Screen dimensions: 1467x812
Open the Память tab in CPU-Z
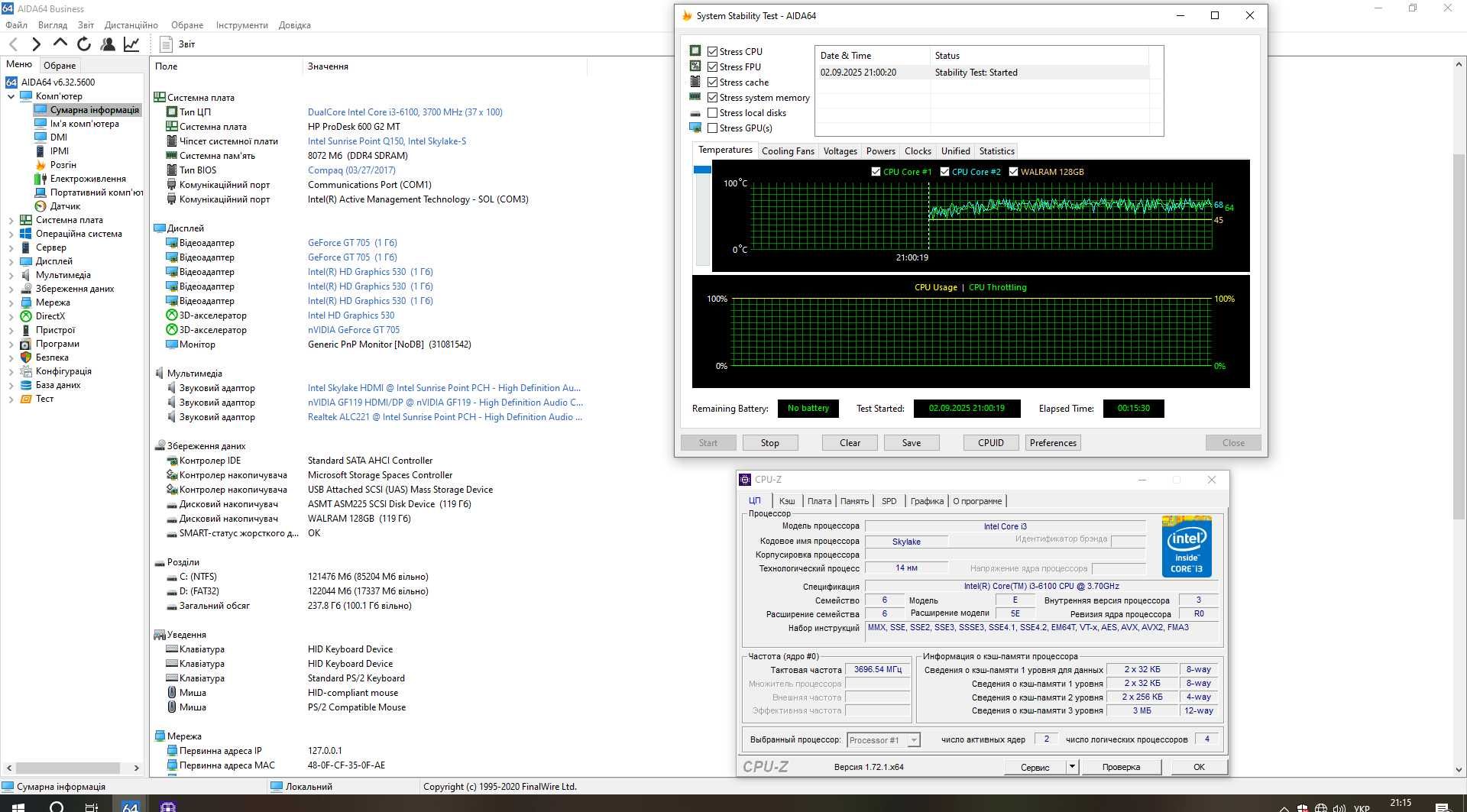pyautogui.click(x=854, y=501)
